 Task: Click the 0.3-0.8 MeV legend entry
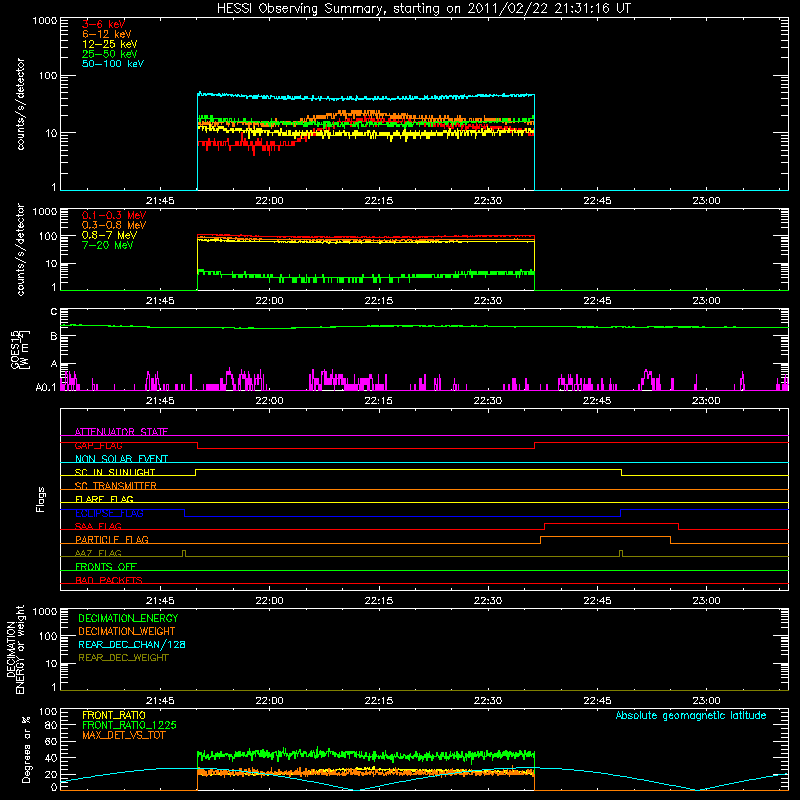pyautogui.click(x=114, y=225)
